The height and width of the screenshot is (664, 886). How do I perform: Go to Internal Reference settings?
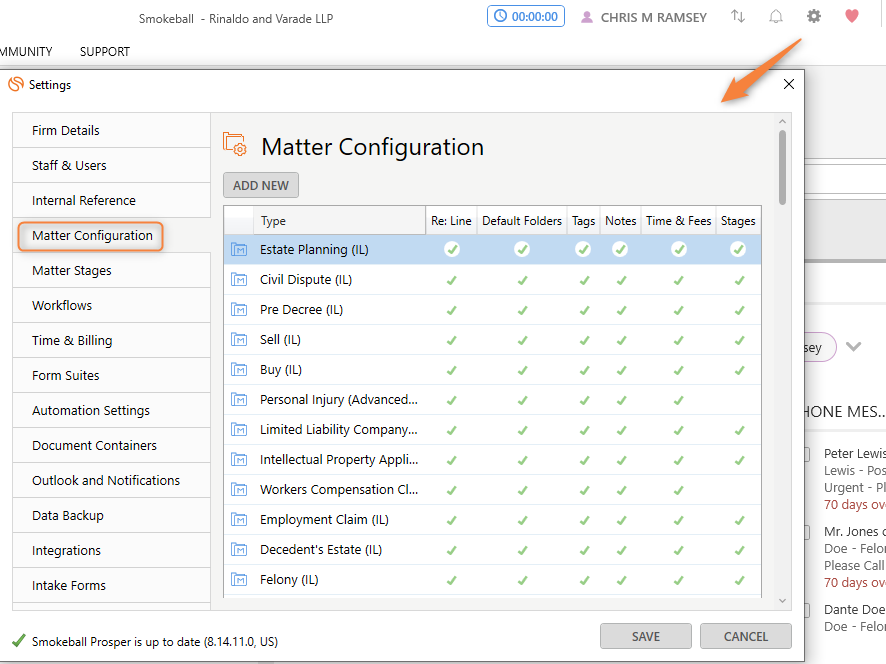pyautogui.click(x=112, y=201)
